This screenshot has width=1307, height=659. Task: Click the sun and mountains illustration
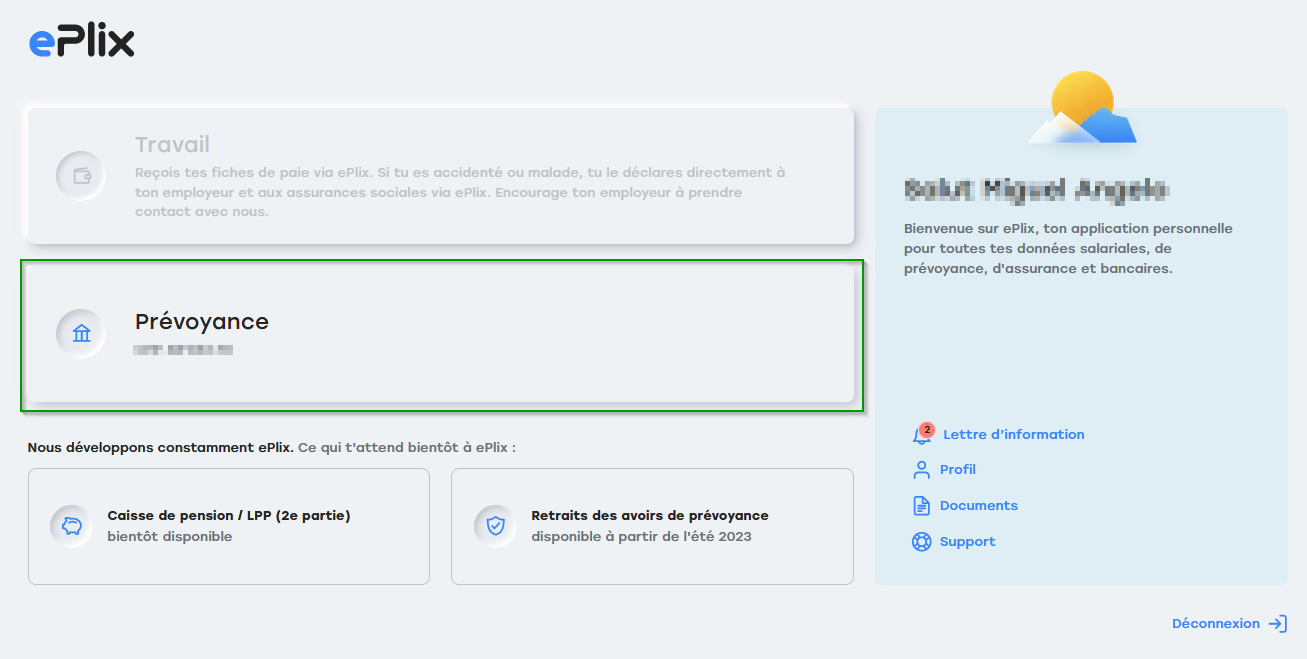pos(1082,109)
